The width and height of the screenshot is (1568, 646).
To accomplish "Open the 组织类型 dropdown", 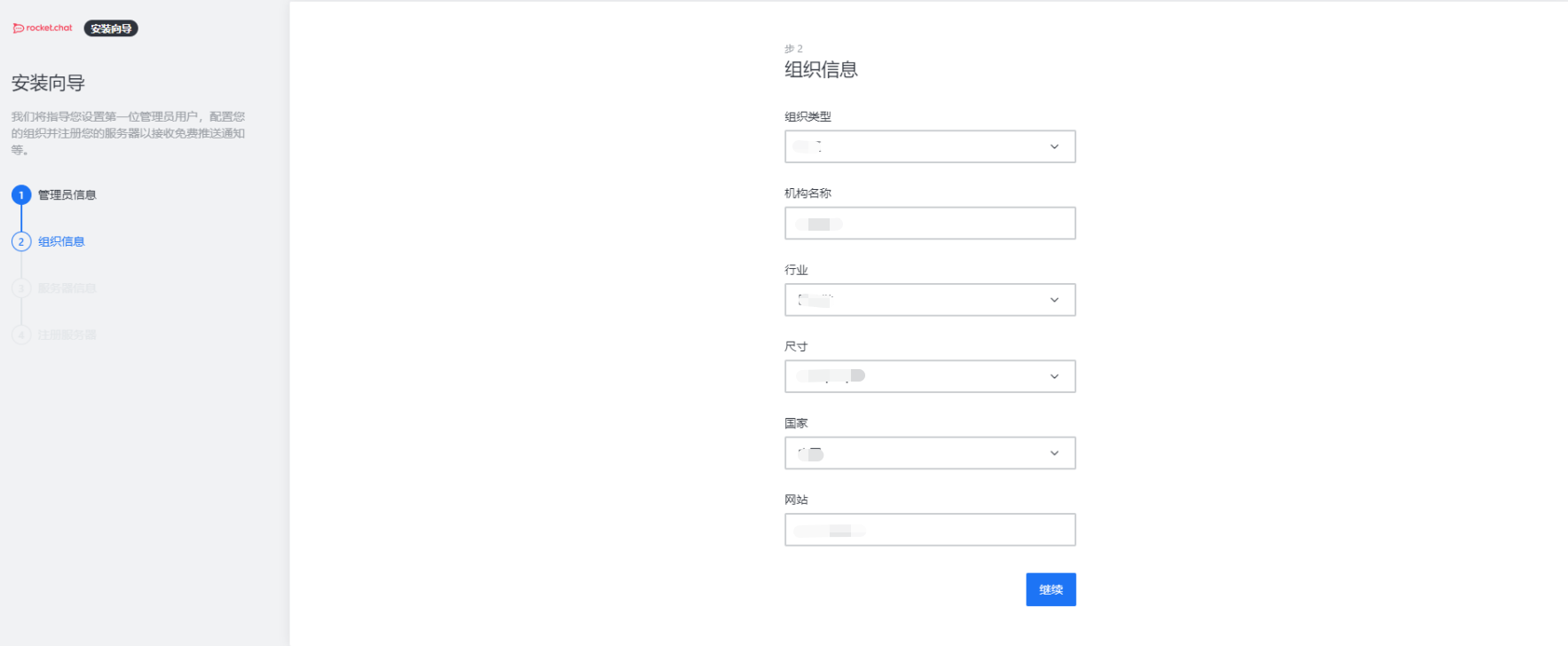I will pos(930,146).
